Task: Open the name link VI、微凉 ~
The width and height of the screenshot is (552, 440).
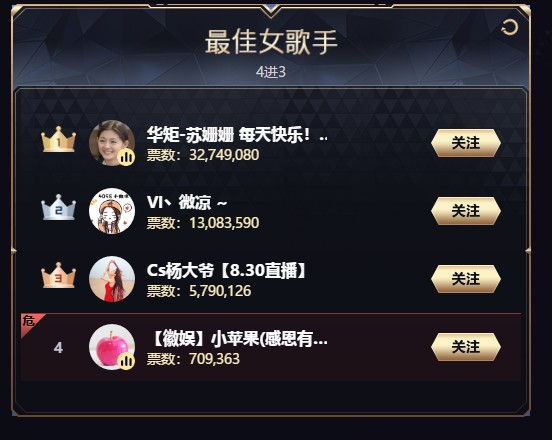Action: pos(187,202)
